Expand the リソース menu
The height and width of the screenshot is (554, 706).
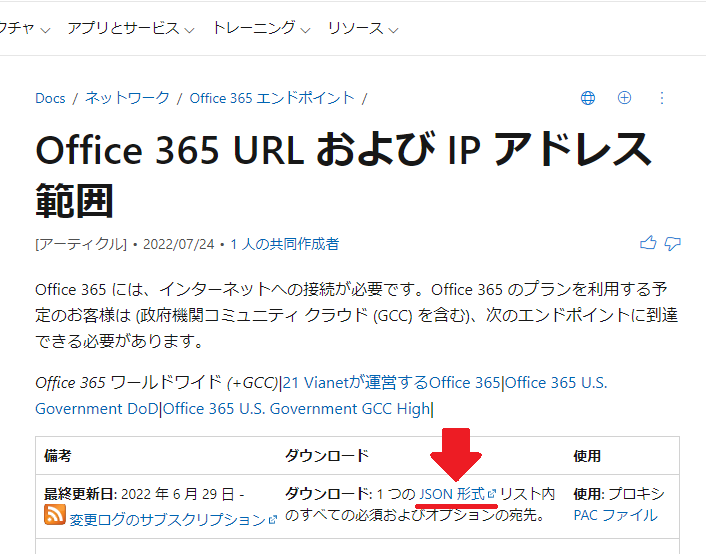(363, 29)
